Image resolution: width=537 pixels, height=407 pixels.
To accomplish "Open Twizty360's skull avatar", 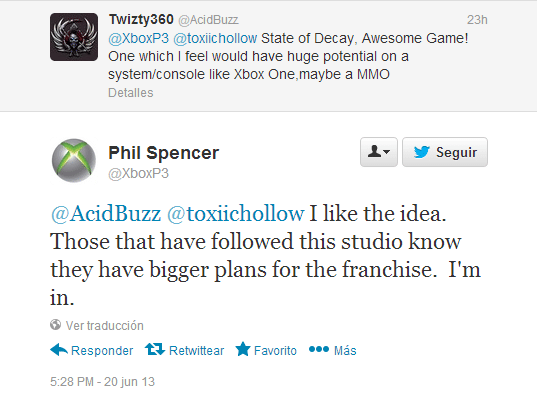I will click(x=74, y=37).
